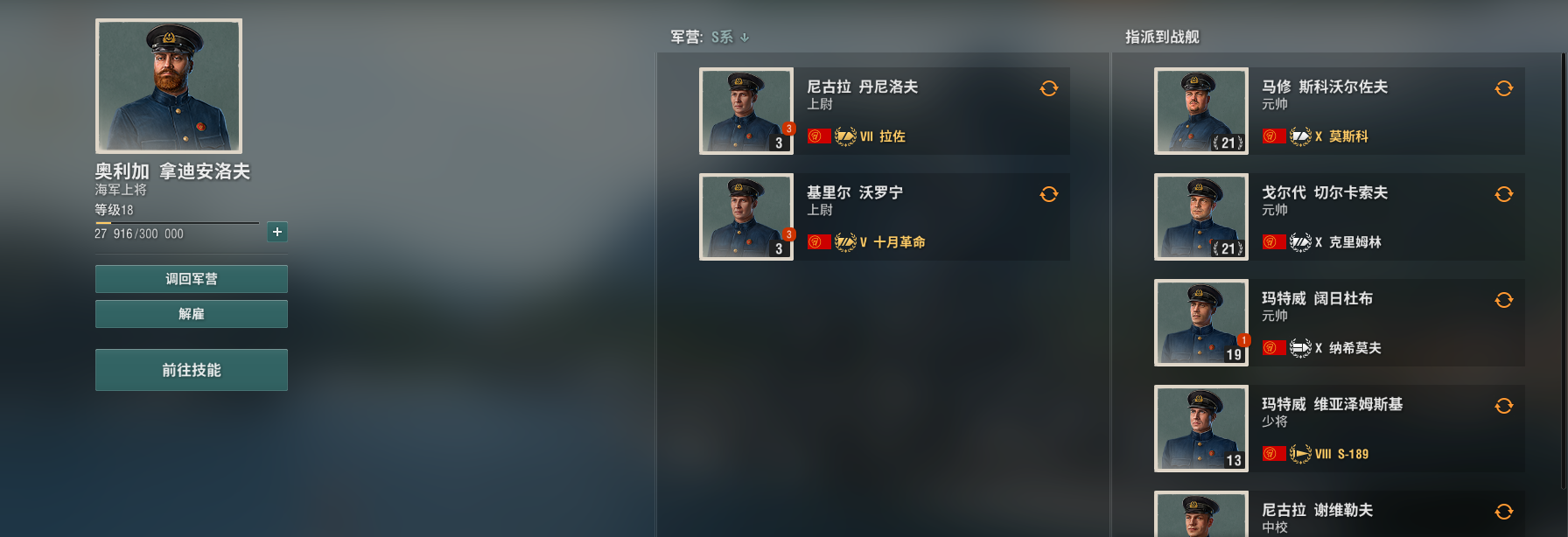Click the 十月革命 battleship ship icon
Viewport: 1568px width, 537px height.
(x=845, y=242)
